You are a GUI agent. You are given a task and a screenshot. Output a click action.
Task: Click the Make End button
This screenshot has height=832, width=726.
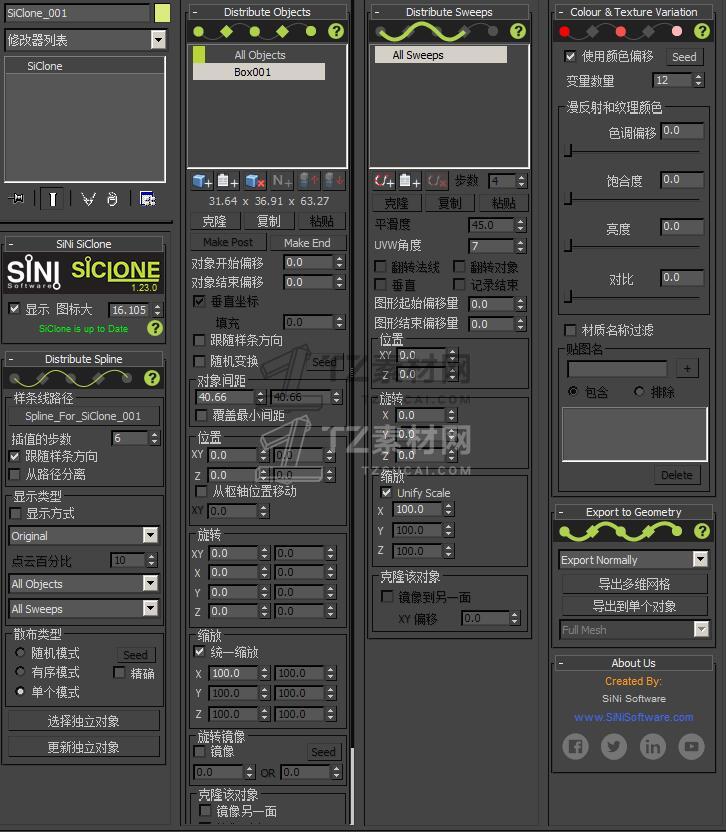coord(307,242)
